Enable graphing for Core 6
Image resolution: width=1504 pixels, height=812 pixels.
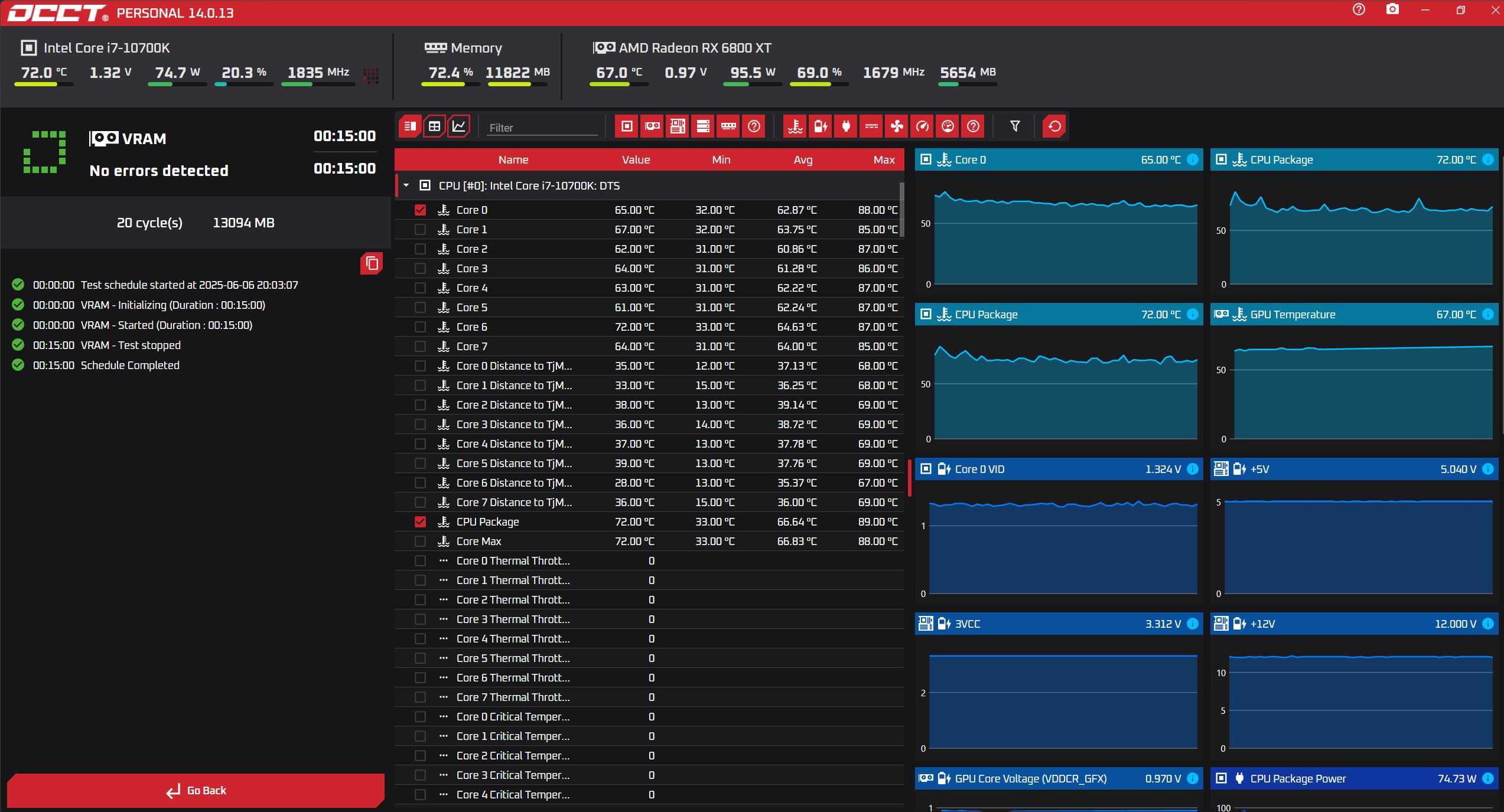[420, 327]
